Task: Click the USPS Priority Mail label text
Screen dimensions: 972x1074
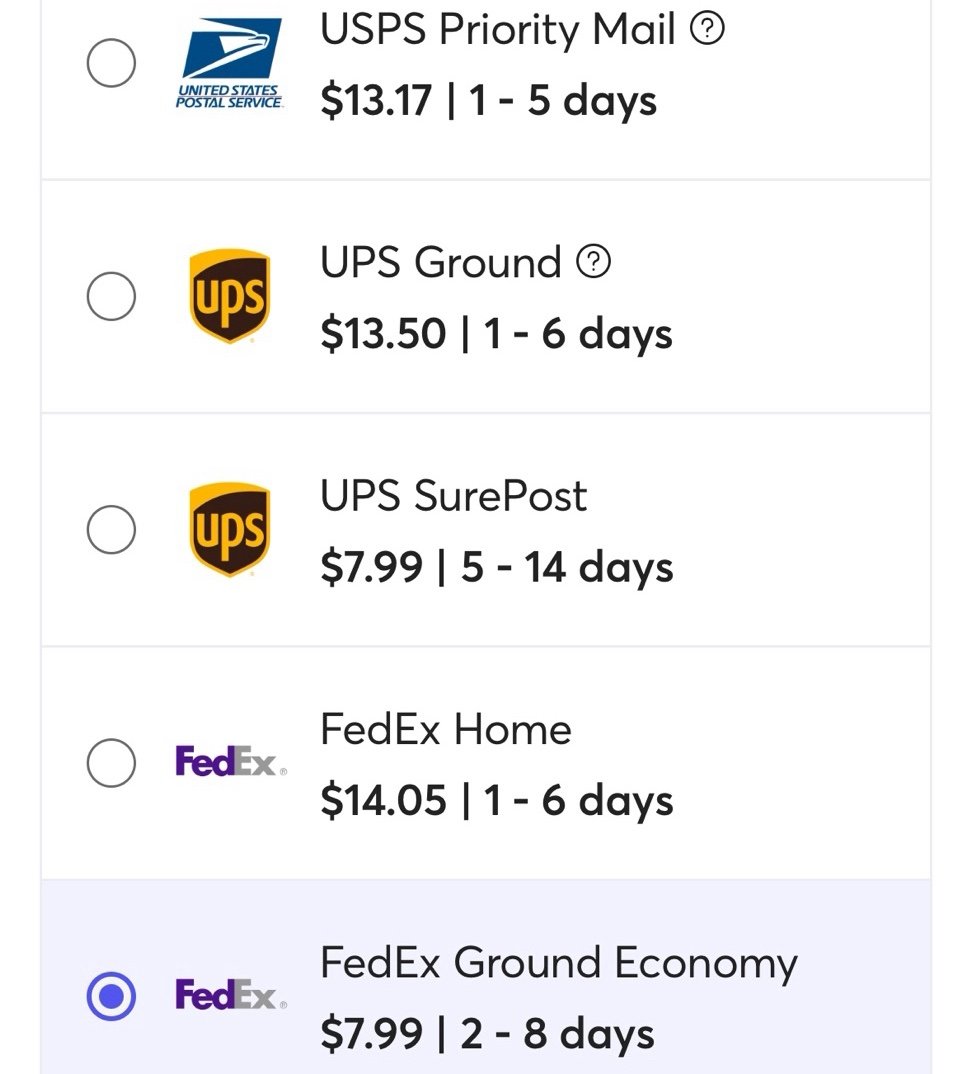Action: (498, 30)
